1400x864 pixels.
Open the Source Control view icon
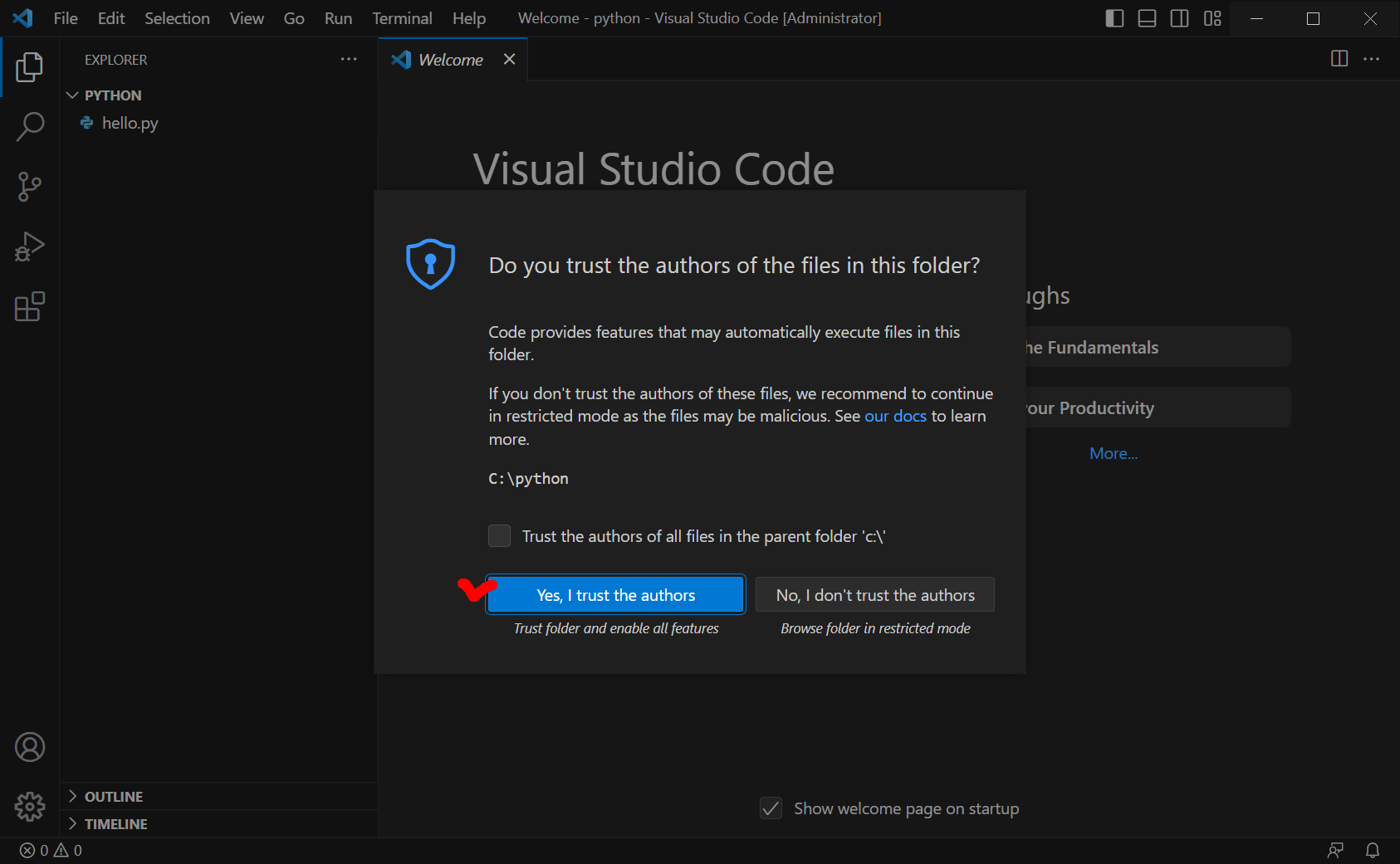29,187
